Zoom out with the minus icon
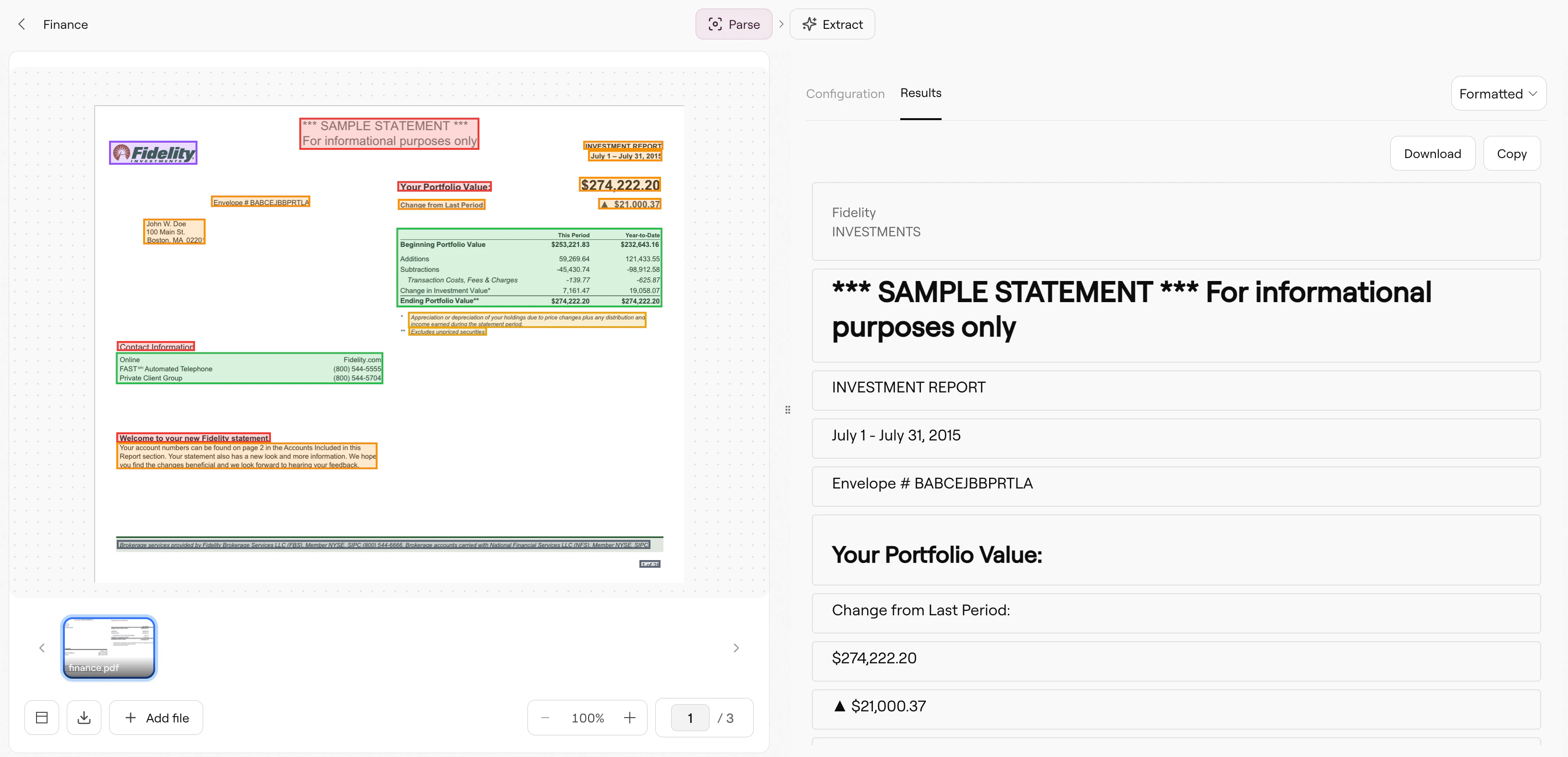 [545, 718]
